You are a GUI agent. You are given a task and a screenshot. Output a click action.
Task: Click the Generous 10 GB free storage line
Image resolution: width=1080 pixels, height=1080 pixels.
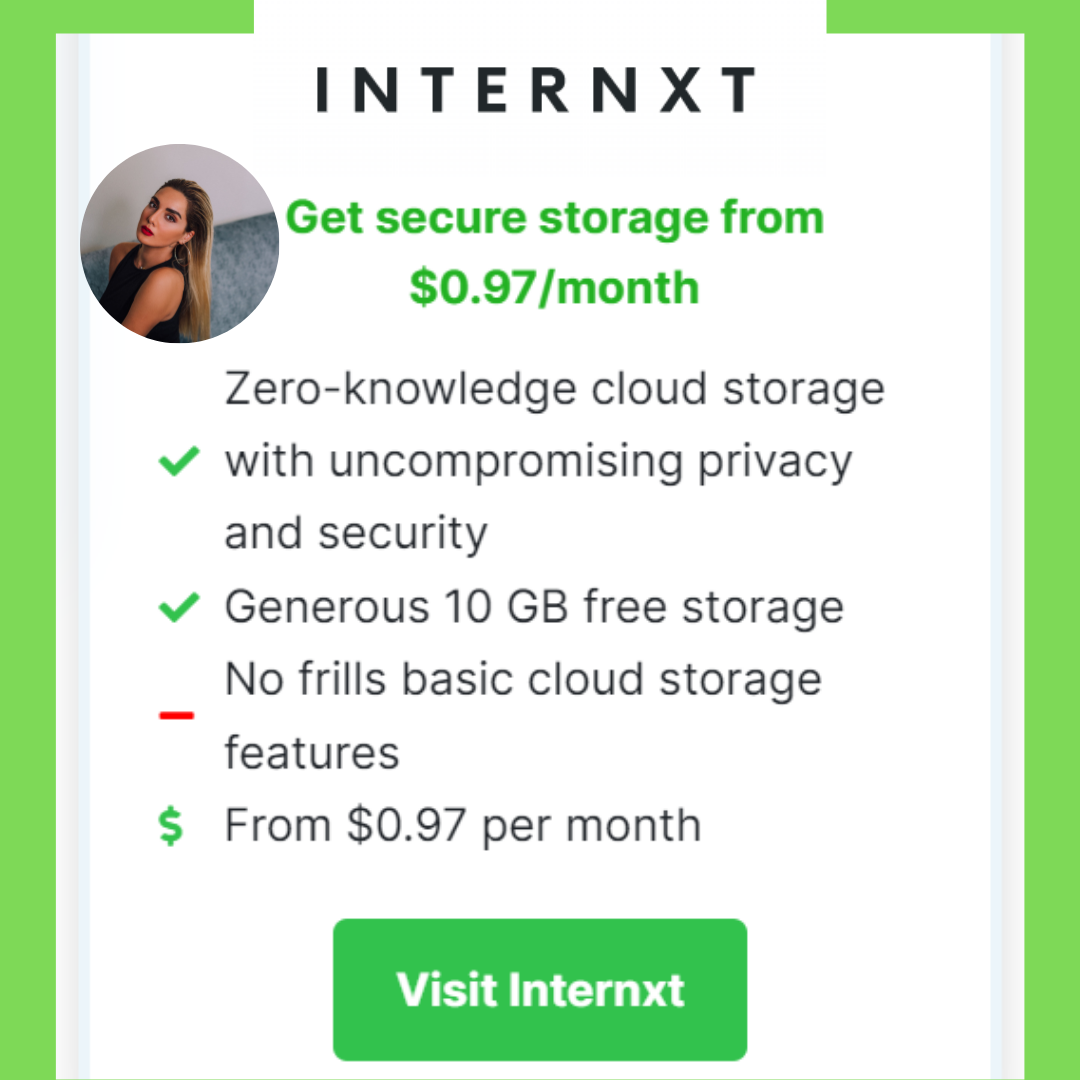click(x=534, y=606)
